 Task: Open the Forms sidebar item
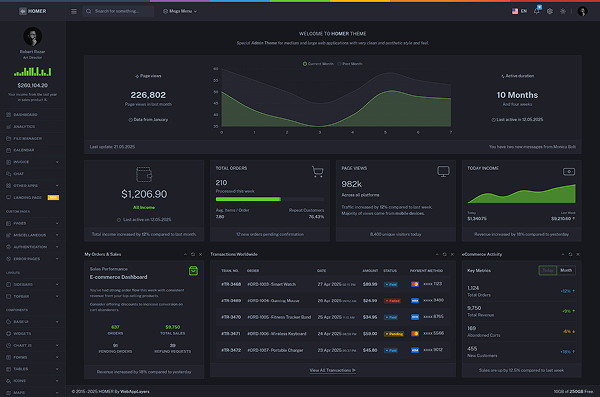coord(33,357)
